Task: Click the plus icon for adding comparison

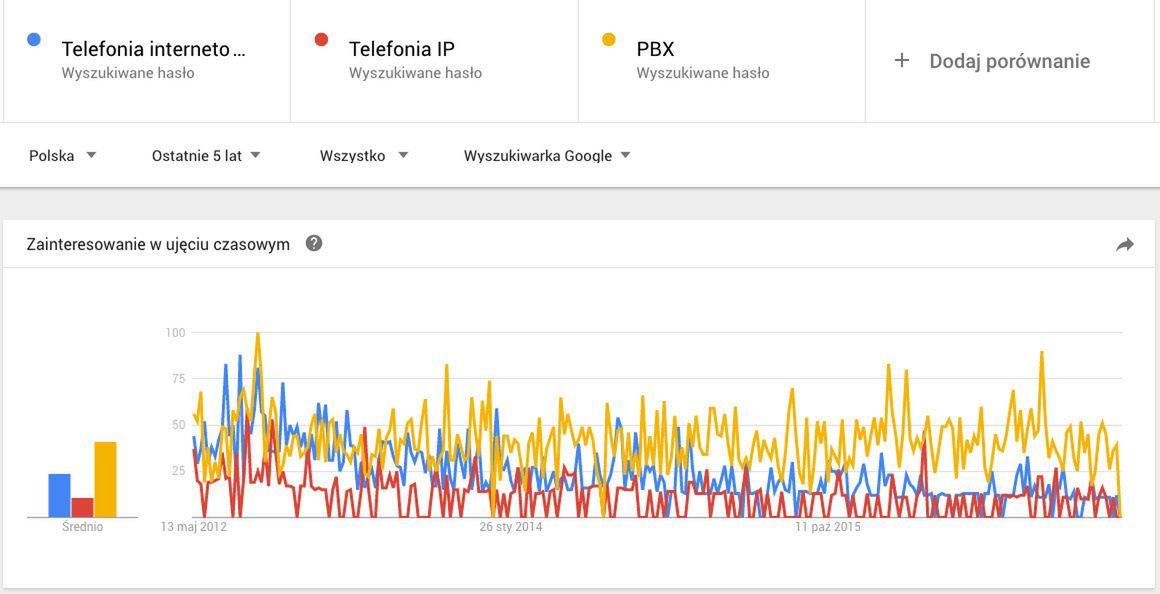Action: [901, 61]
